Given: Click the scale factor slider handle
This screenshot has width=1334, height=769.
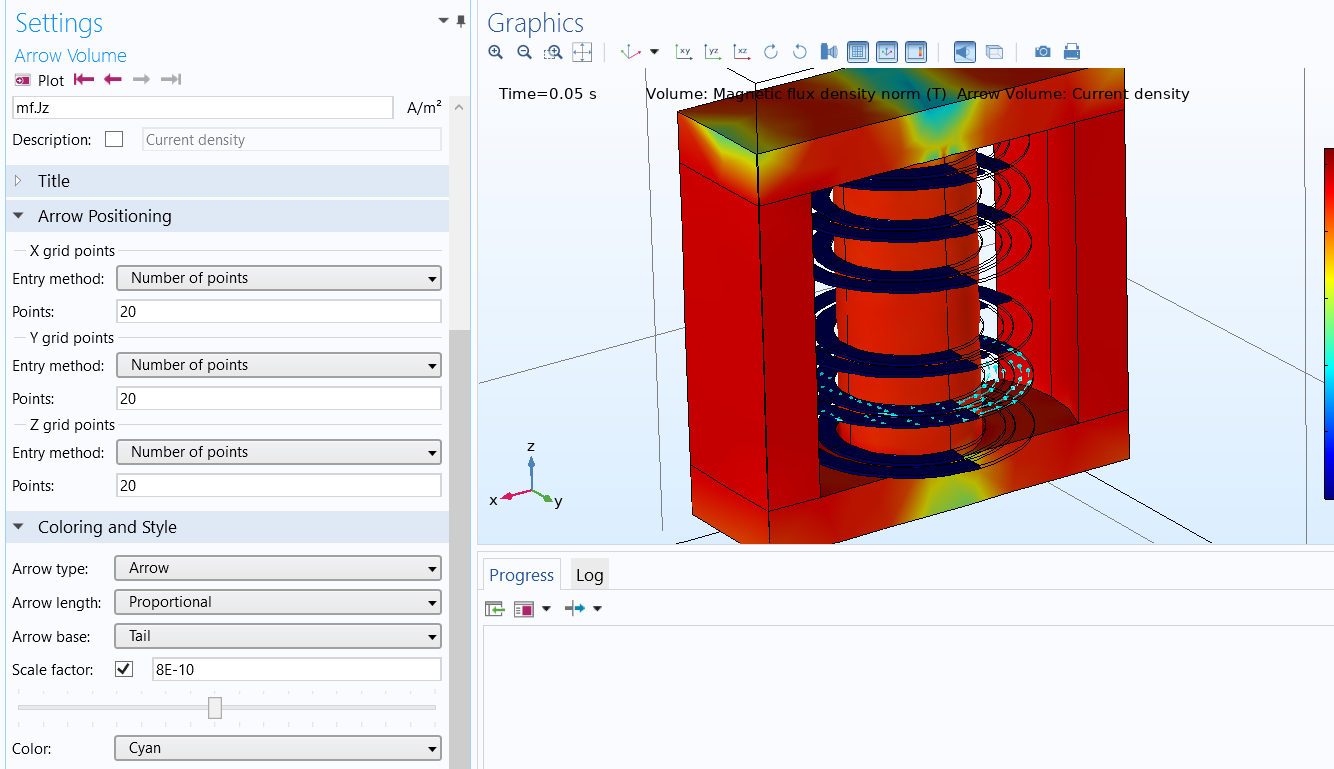Looking at the screenshot, I should (215, 708).
